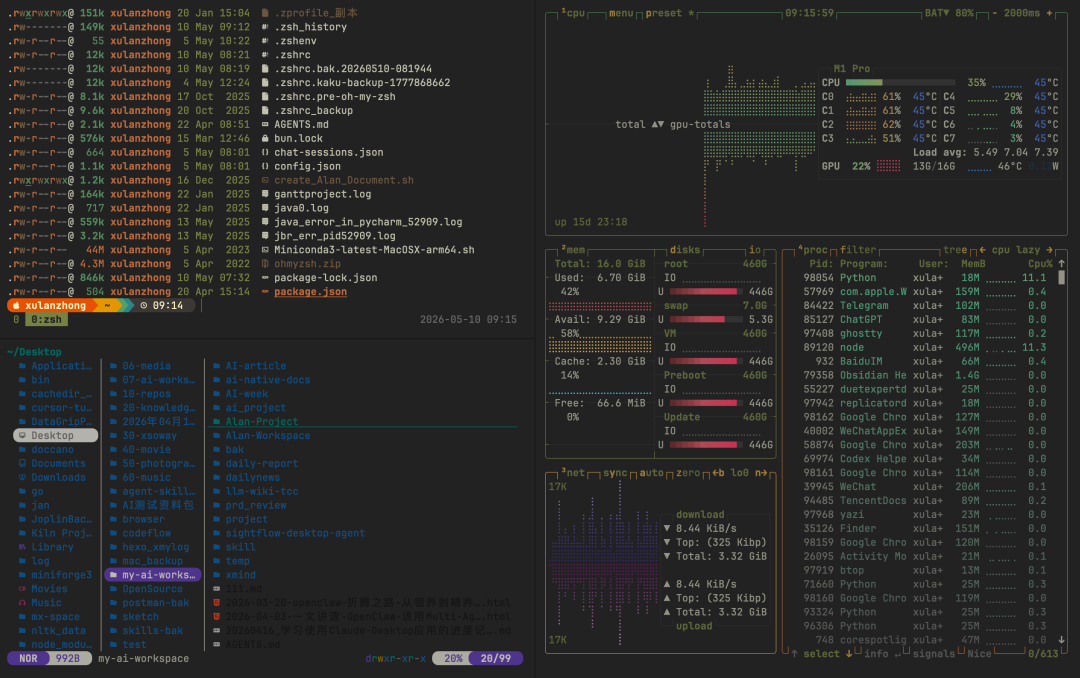This screenshot has width=1080, height=678.
Task: Click the process list scrollbar thumb
Action: (x=1061, y=277)
